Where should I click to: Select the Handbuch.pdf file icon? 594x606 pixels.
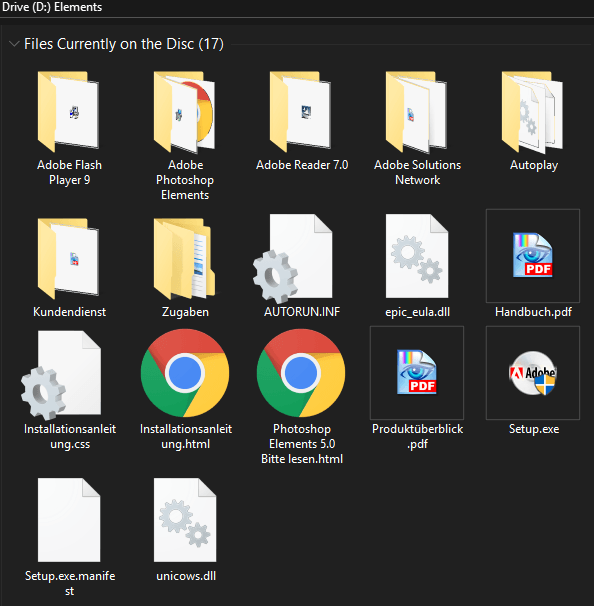pyautogui.click(x=533, y=255)
